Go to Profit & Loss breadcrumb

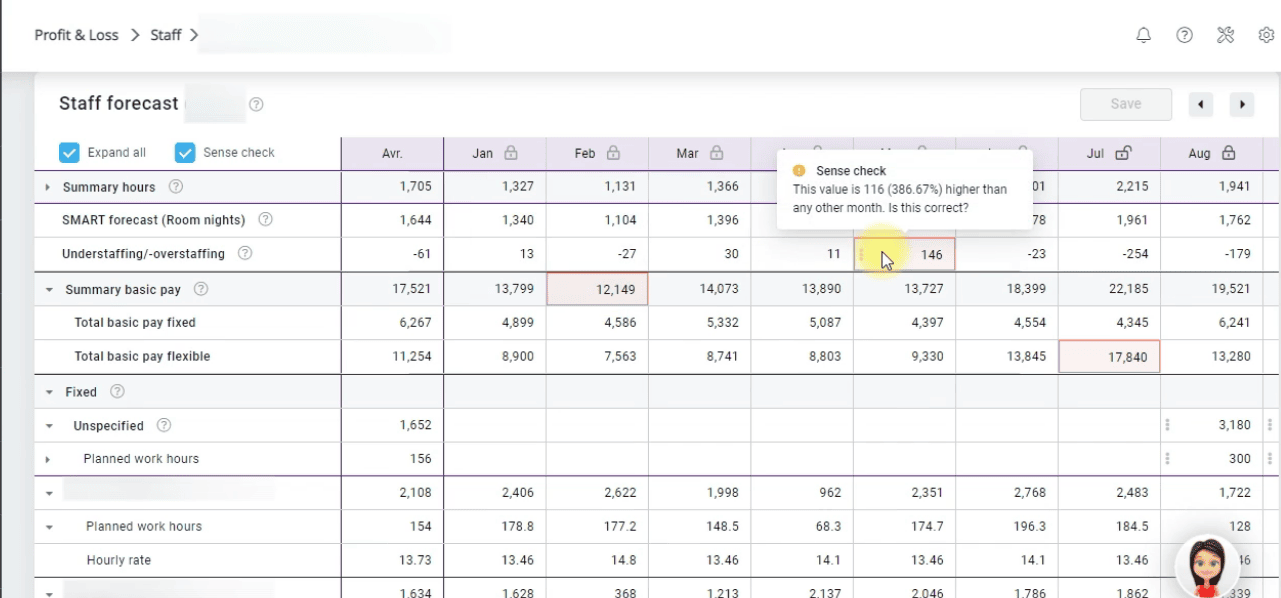76,35
